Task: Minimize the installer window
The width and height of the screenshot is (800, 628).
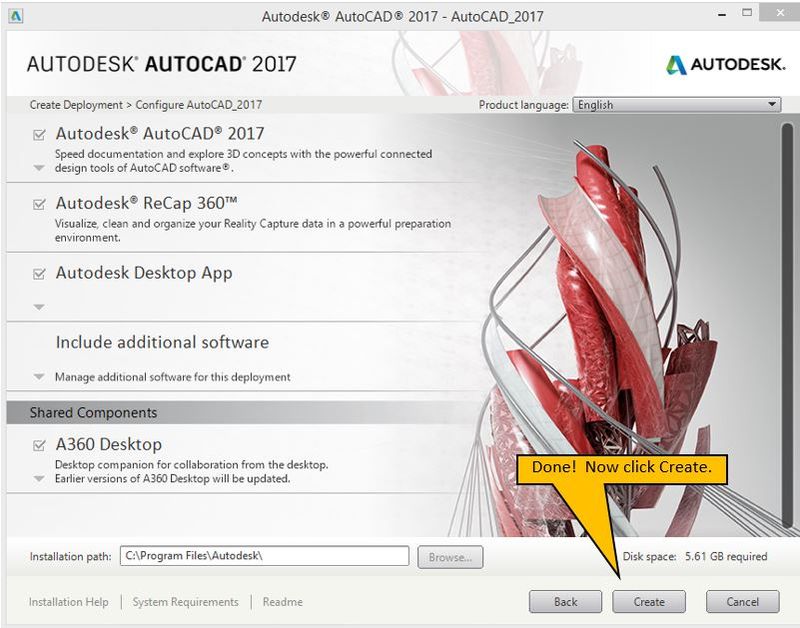Action: [x=722, y=15]
